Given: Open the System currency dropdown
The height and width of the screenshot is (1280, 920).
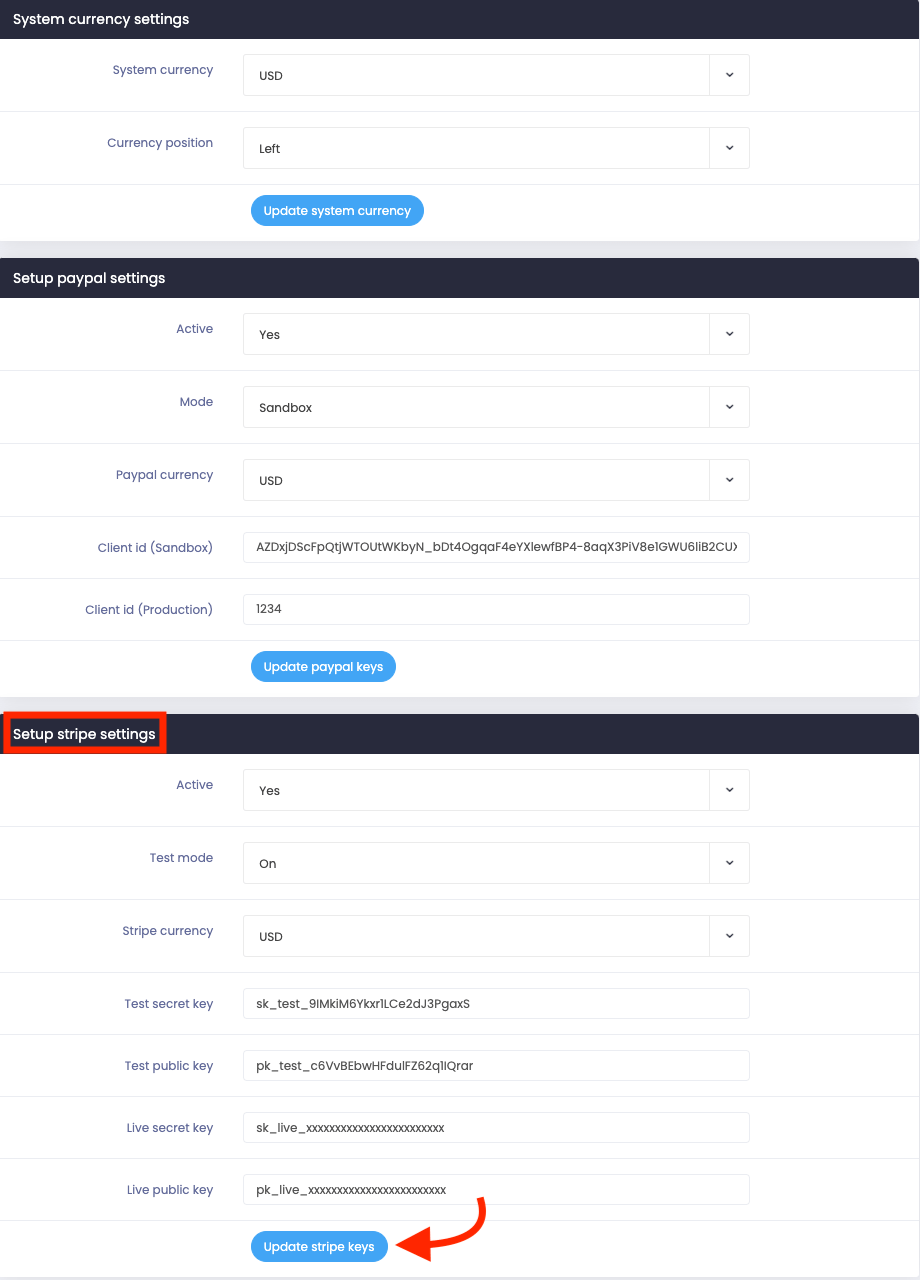Looking at the screenshot, I should point(496,75).
